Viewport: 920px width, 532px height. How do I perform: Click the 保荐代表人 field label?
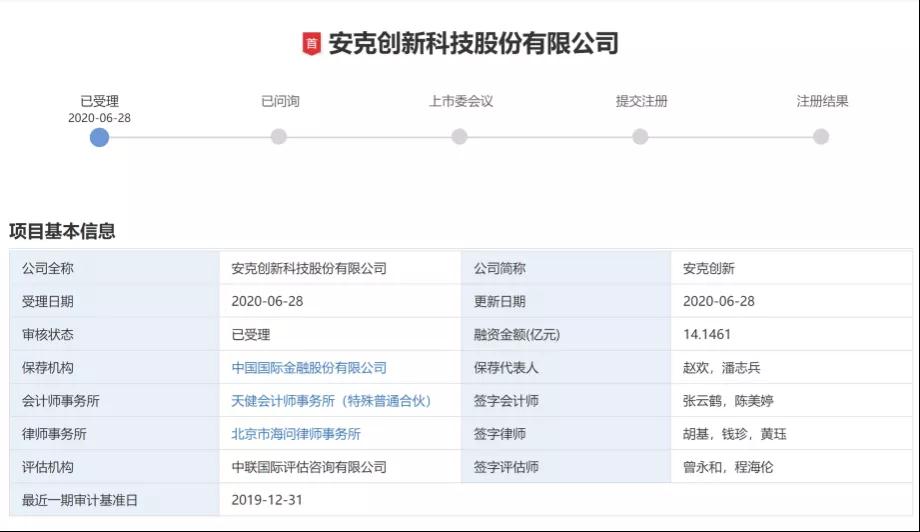click(506, 368)
